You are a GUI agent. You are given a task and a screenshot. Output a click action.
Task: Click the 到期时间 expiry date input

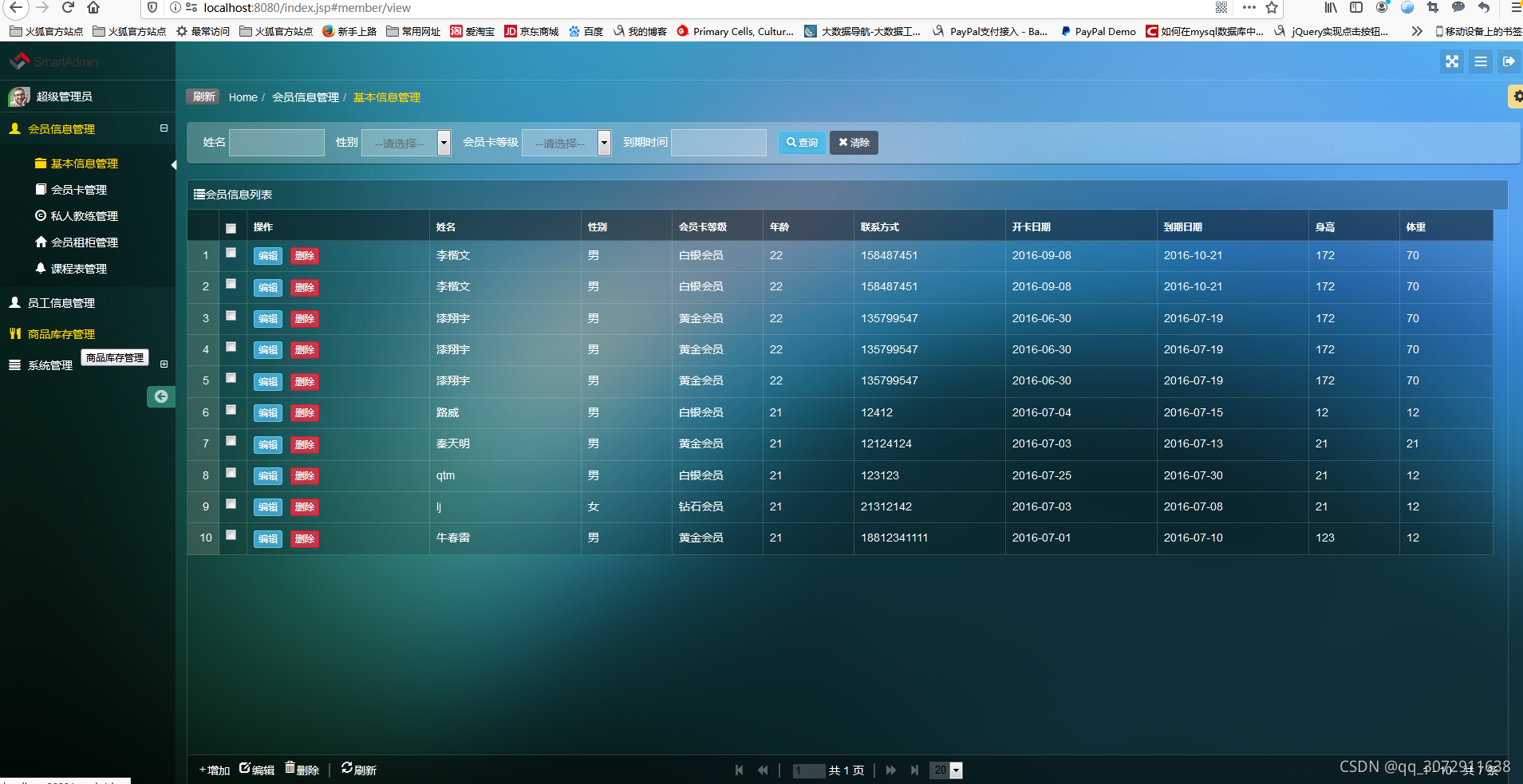tap(719, 143)
